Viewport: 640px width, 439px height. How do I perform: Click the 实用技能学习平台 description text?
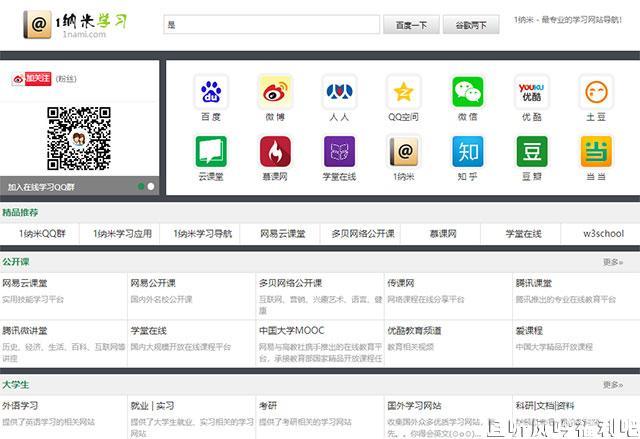(33, 299)
